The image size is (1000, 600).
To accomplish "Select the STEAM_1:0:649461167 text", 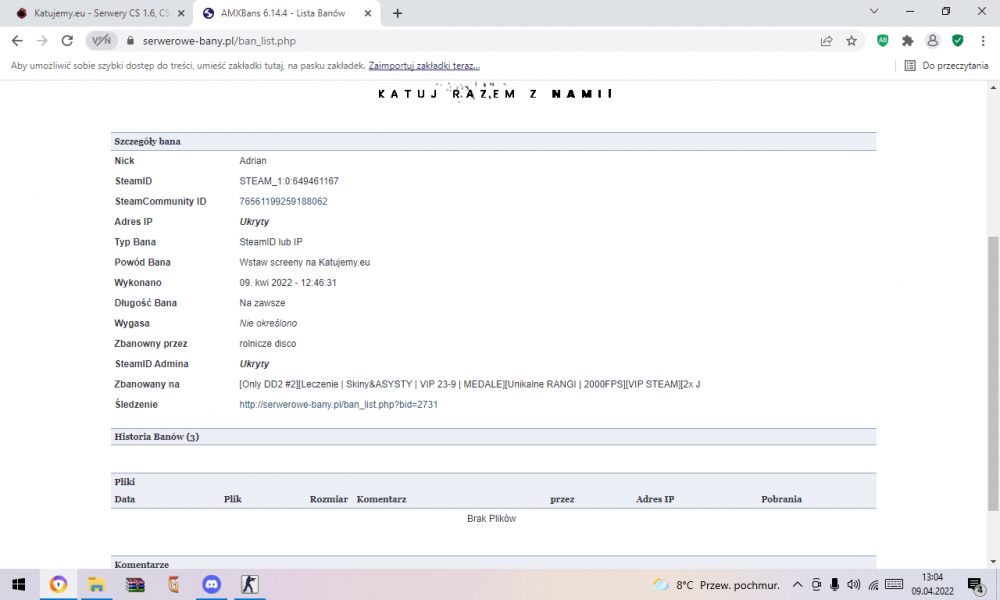I will click(x=289, y=181).
